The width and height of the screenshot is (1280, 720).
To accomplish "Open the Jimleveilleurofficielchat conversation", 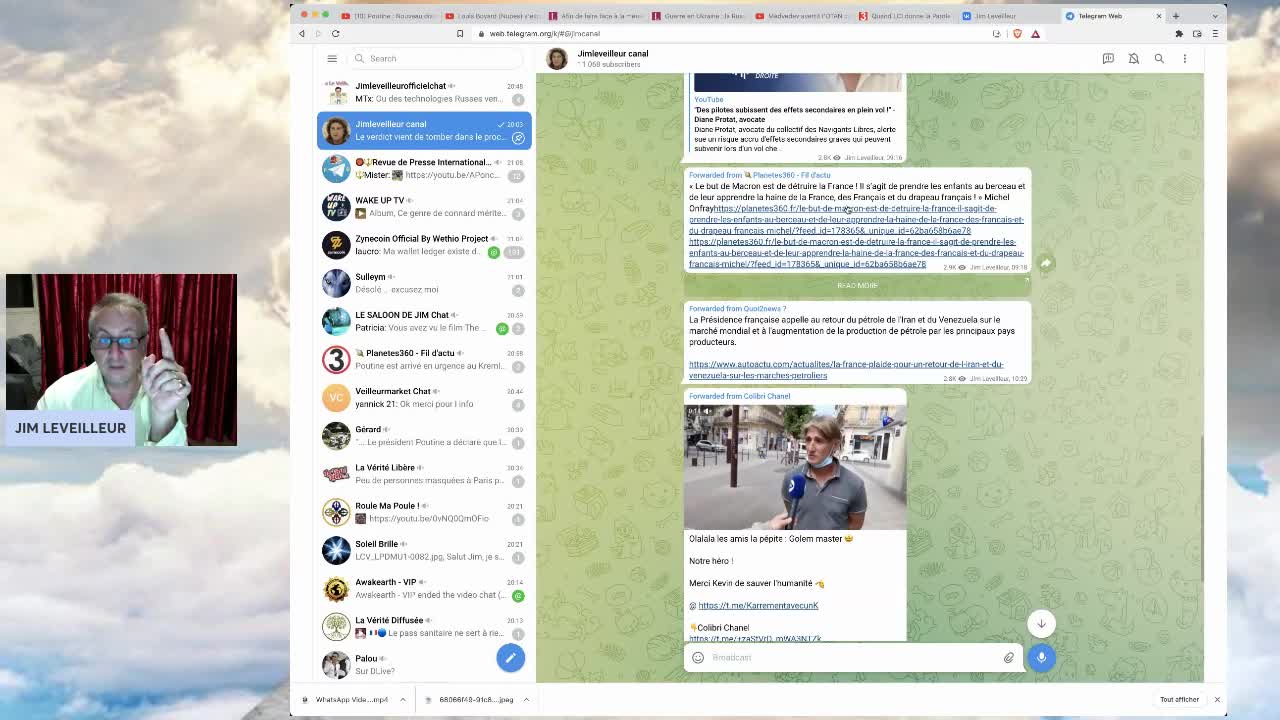I will coord(424,92).
